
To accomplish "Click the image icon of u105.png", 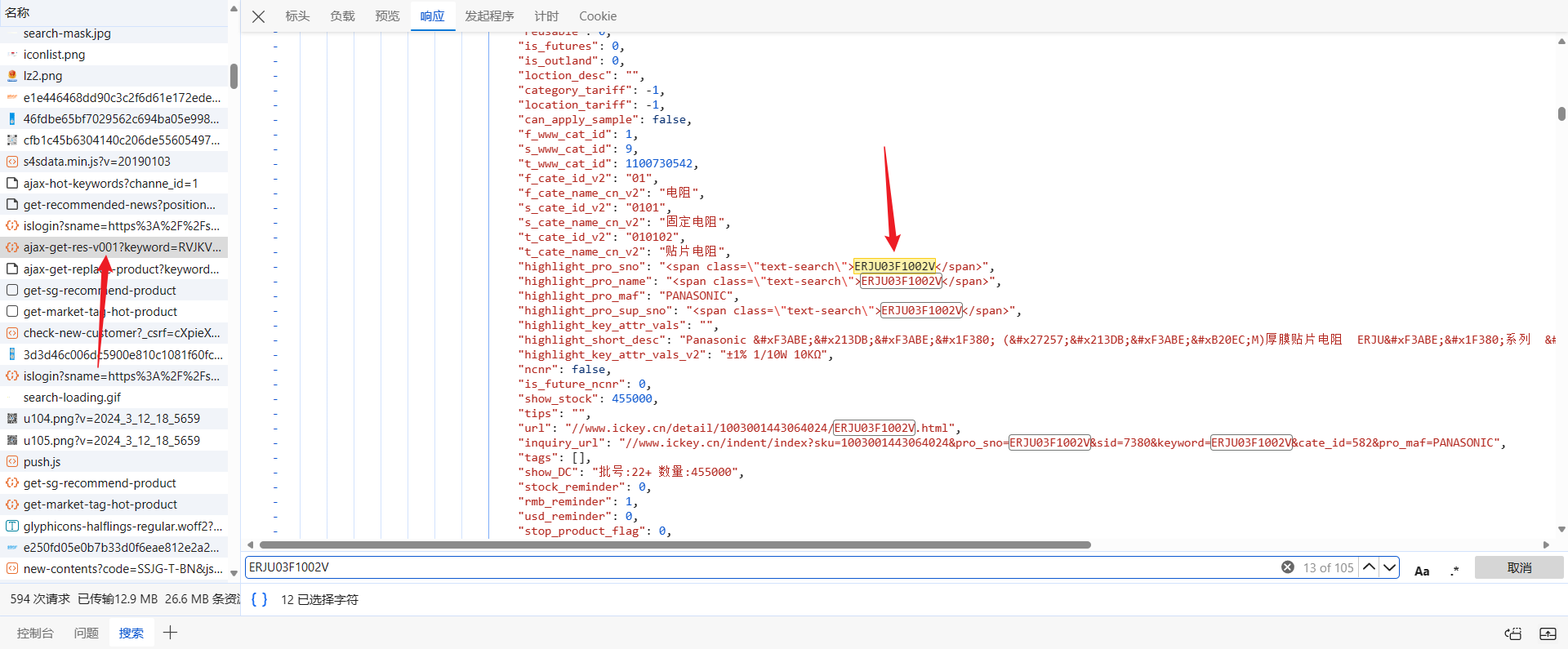I will click(x=12, y=441).
